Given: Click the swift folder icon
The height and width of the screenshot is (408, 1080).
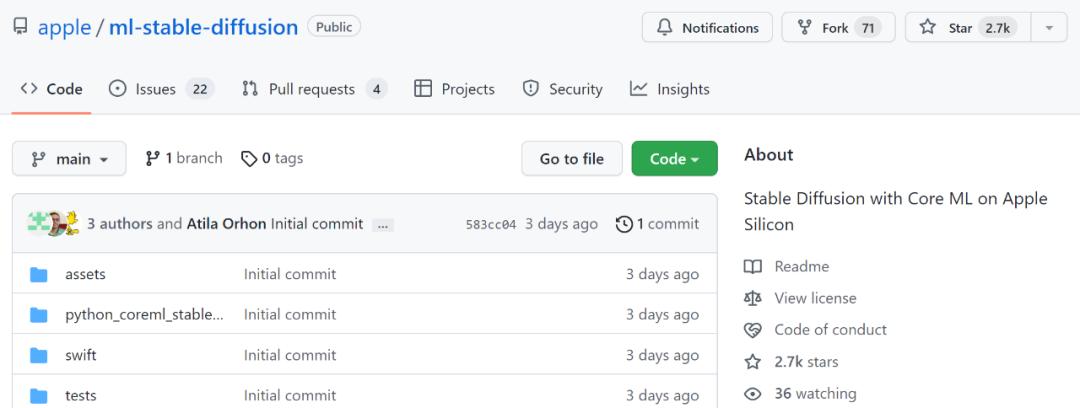Looking at the screenshot, I should (x=39, y=355).
